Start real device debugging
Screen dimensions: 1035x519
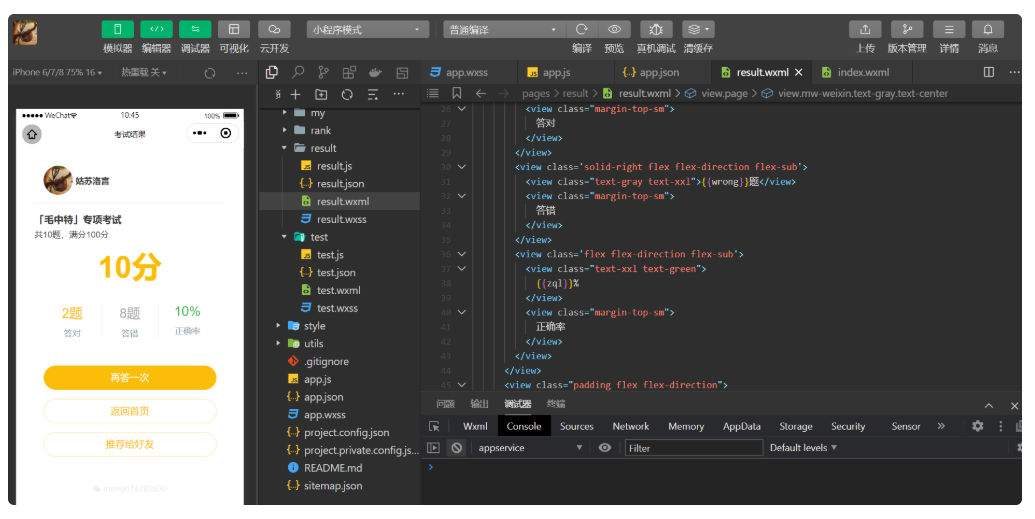click(x=655, y=29)
